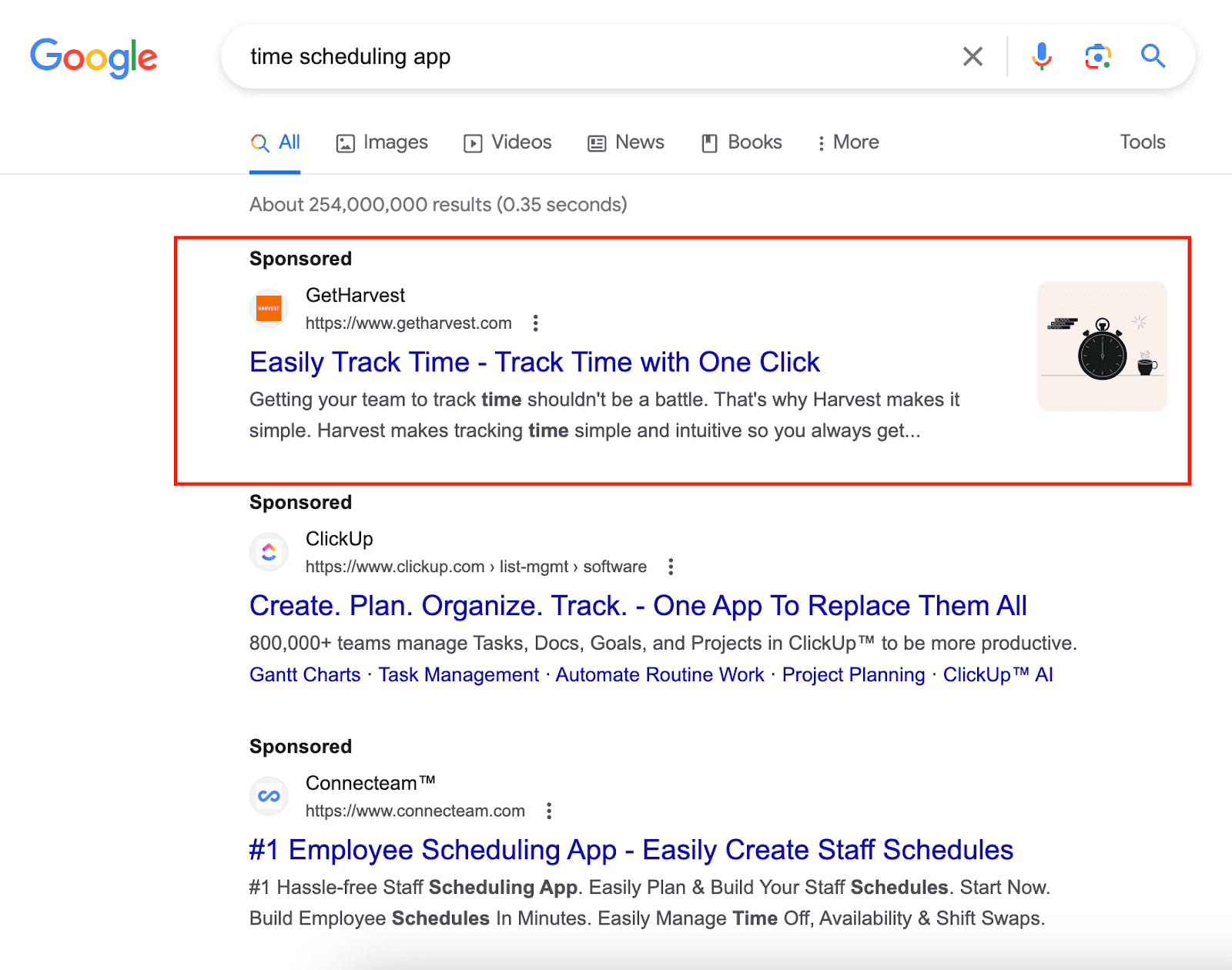This screenshot has width=1232, height=970.
Task: Click the Connecteam favicon
Action: tap(268, 795)
